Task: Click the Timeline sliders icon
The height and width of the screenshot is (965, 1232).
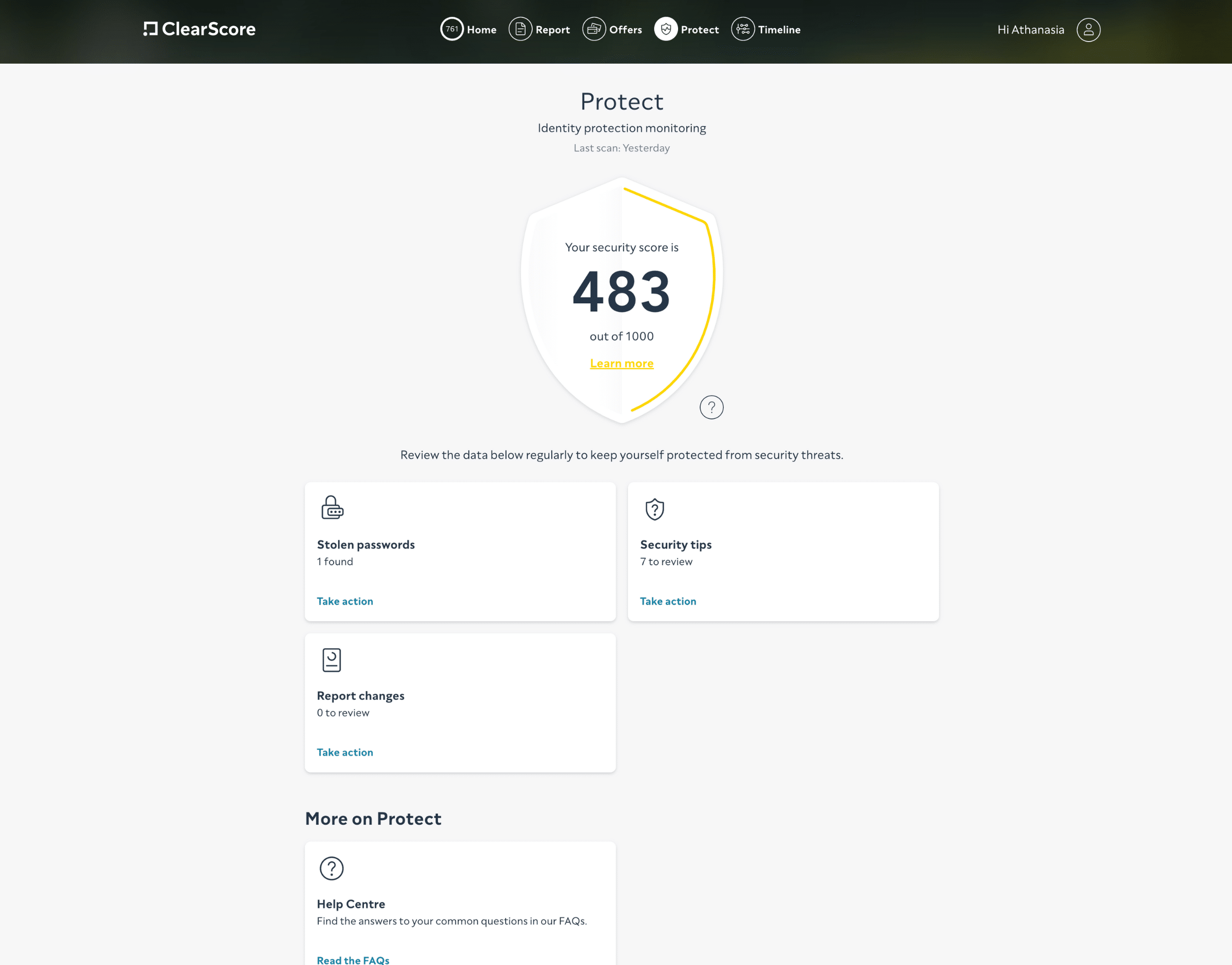Action: [743, 29]
